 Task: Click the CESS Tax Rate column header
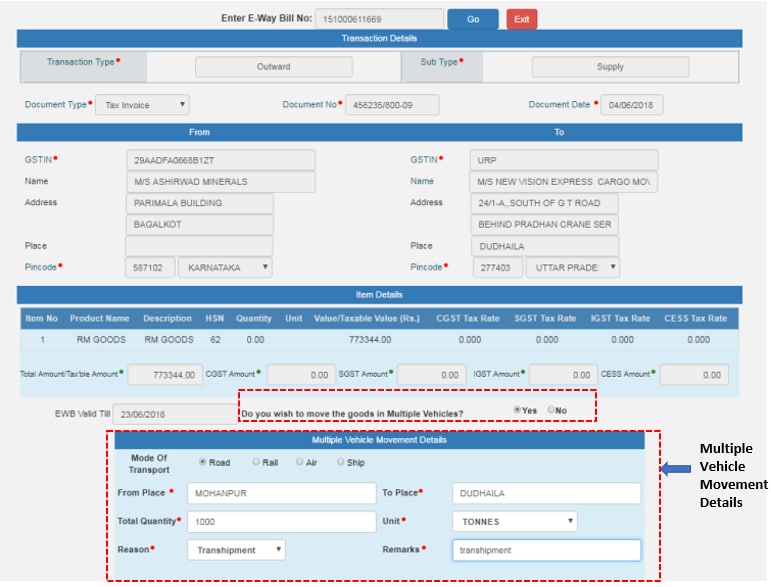[695, 319]
